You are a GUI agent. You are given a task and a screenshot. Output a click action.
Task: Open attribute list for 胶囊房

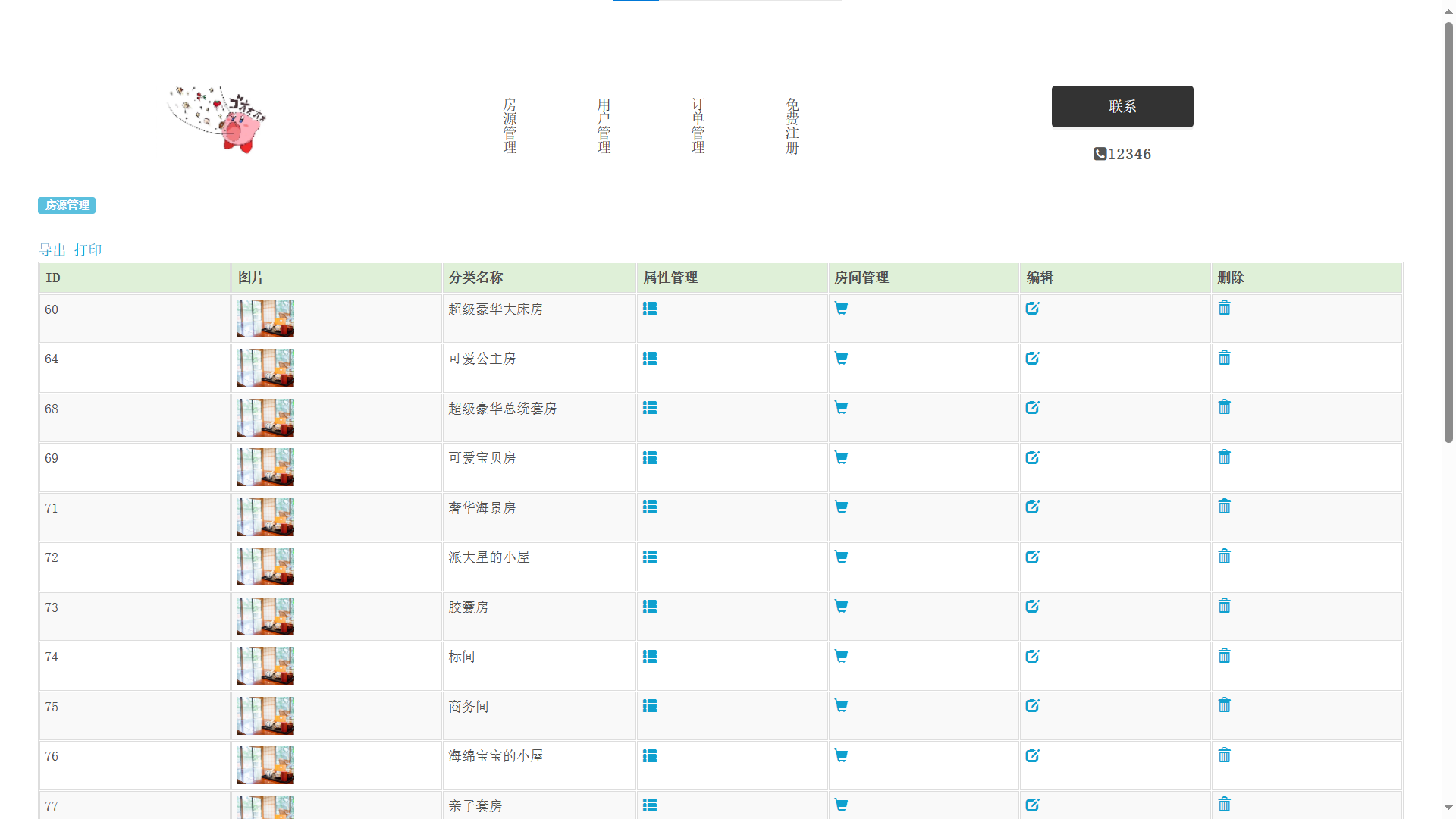pos(650,607)
